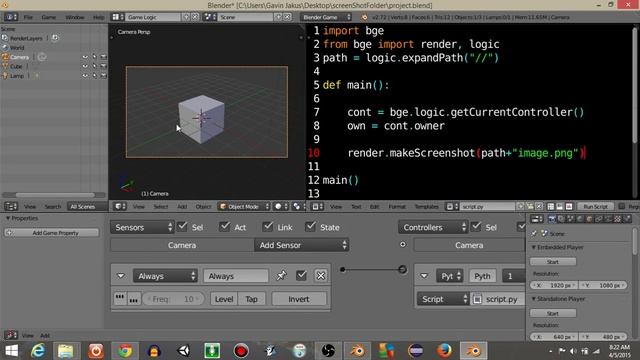
Task: Toggle sensors Act checkbox
Action: [x=224, y=226]
